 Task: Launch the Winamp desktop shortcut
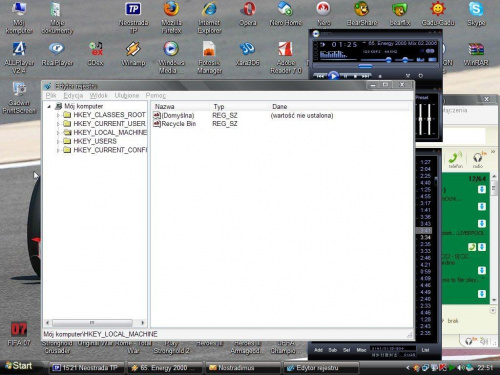[133, 54]
